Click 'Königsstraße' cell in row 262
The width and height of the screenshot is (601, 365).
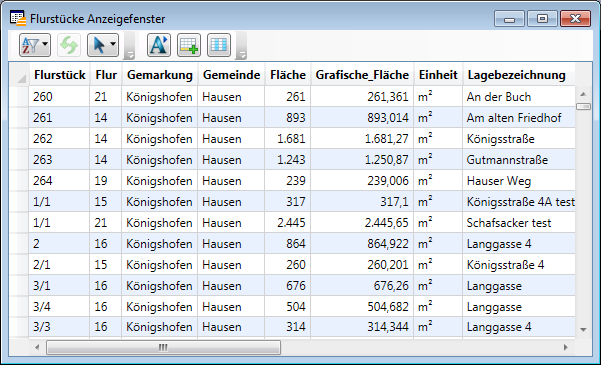[519, 139]
